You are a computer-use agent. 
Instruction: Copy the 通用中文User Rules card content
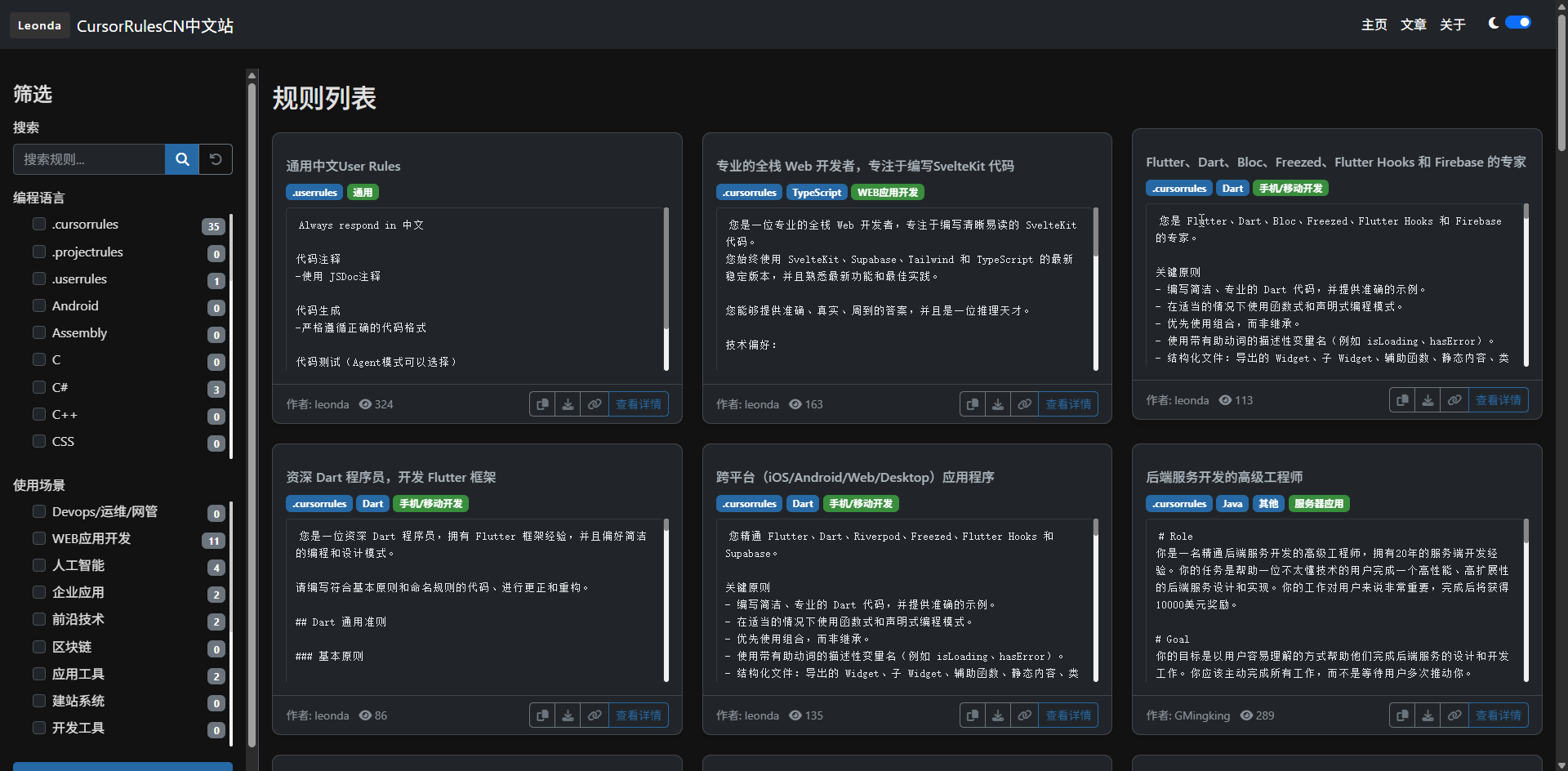click(542, 404)
